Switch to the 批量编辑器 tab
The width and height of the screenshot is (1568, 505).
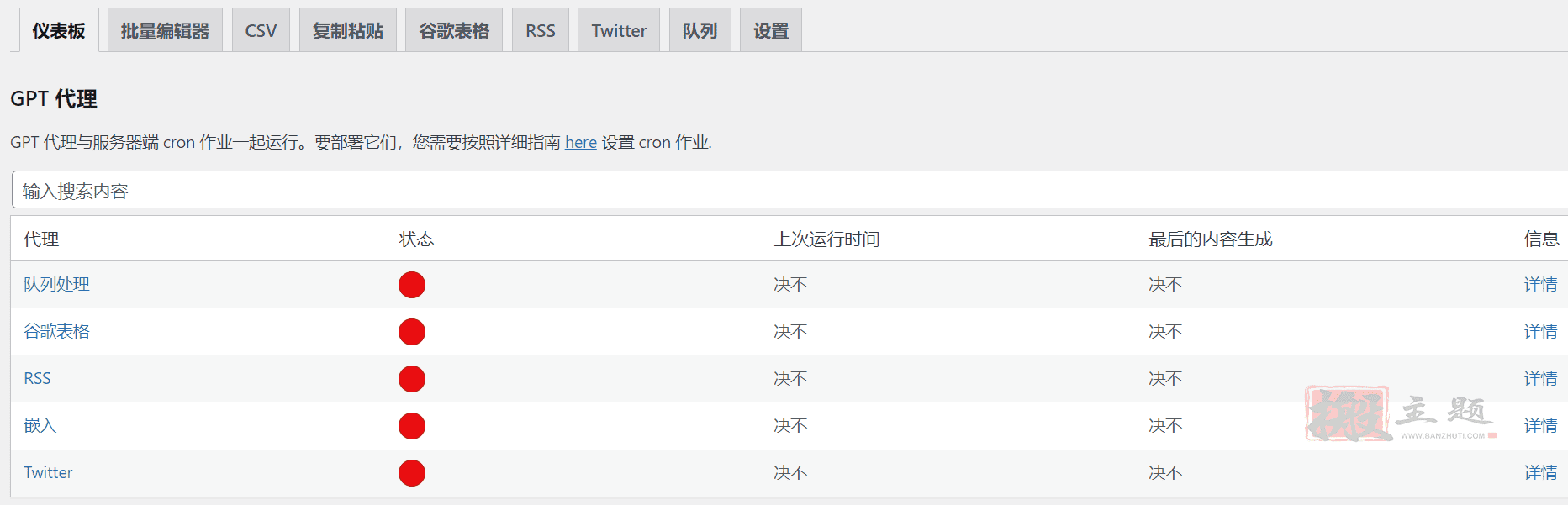pyautogui.click(x=165, y=30)
